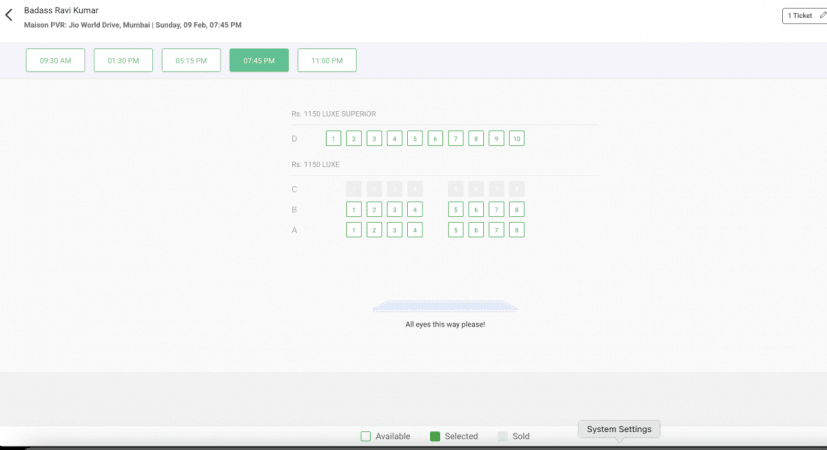The image size is (827, 450).
Task: Select the 09:30 AM showtime
Action: 55,60
